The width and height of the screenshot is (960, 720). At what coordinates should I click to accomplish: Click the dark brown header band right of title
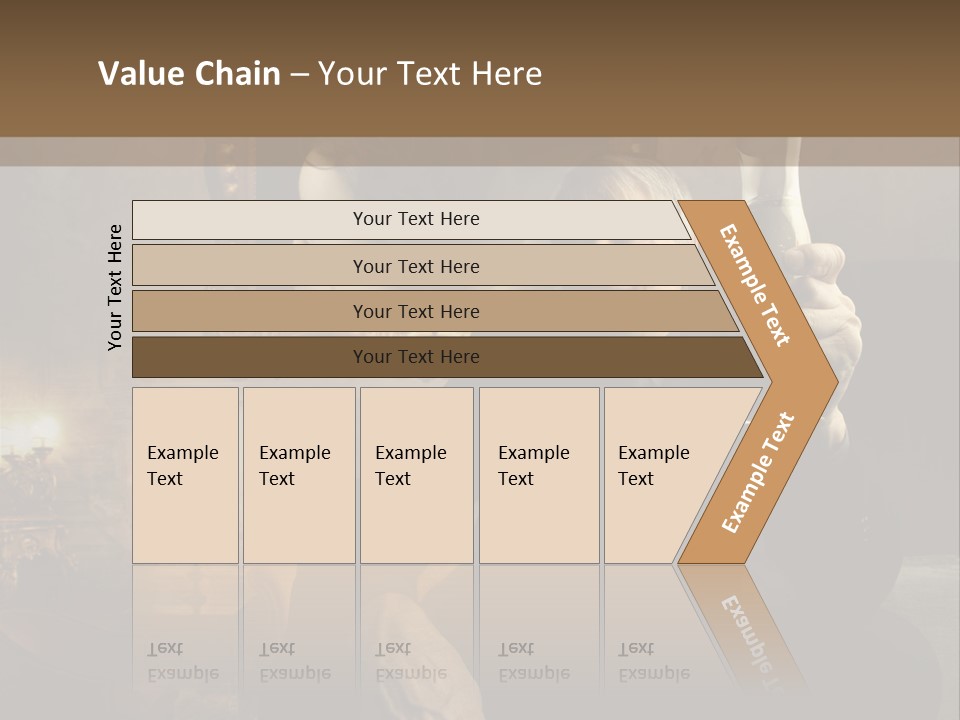tap(750, 70)
